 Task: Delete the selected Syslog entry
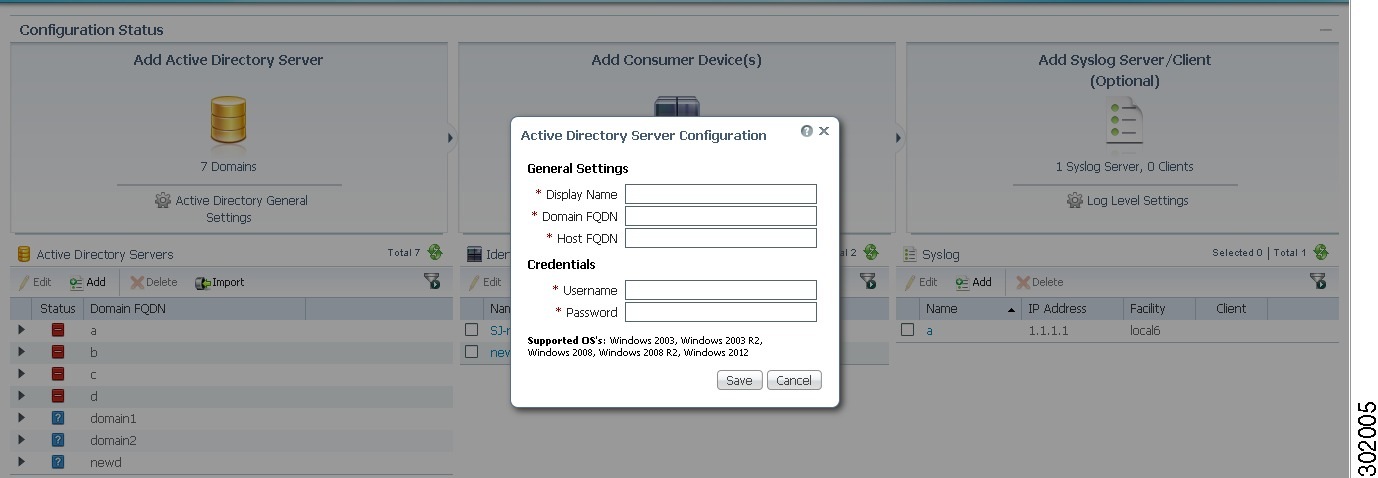click(1040, 282)
